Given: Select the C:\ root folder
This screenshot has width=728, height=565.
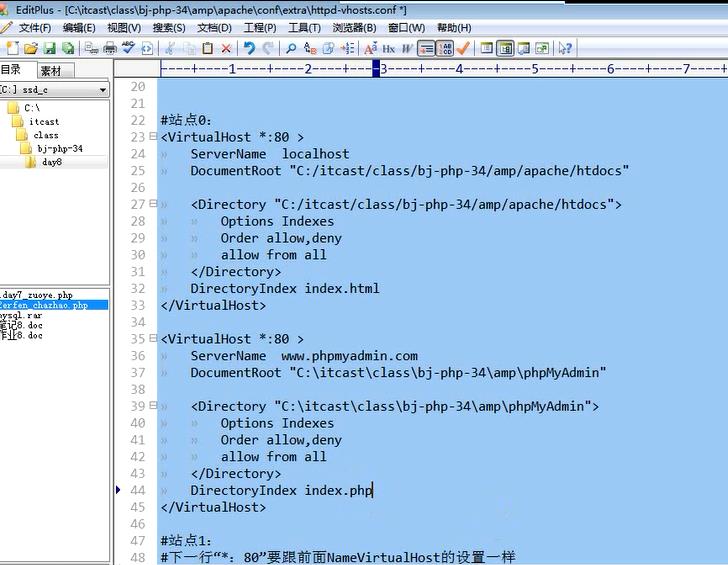Looking at the screenshot, I should 32,108.
